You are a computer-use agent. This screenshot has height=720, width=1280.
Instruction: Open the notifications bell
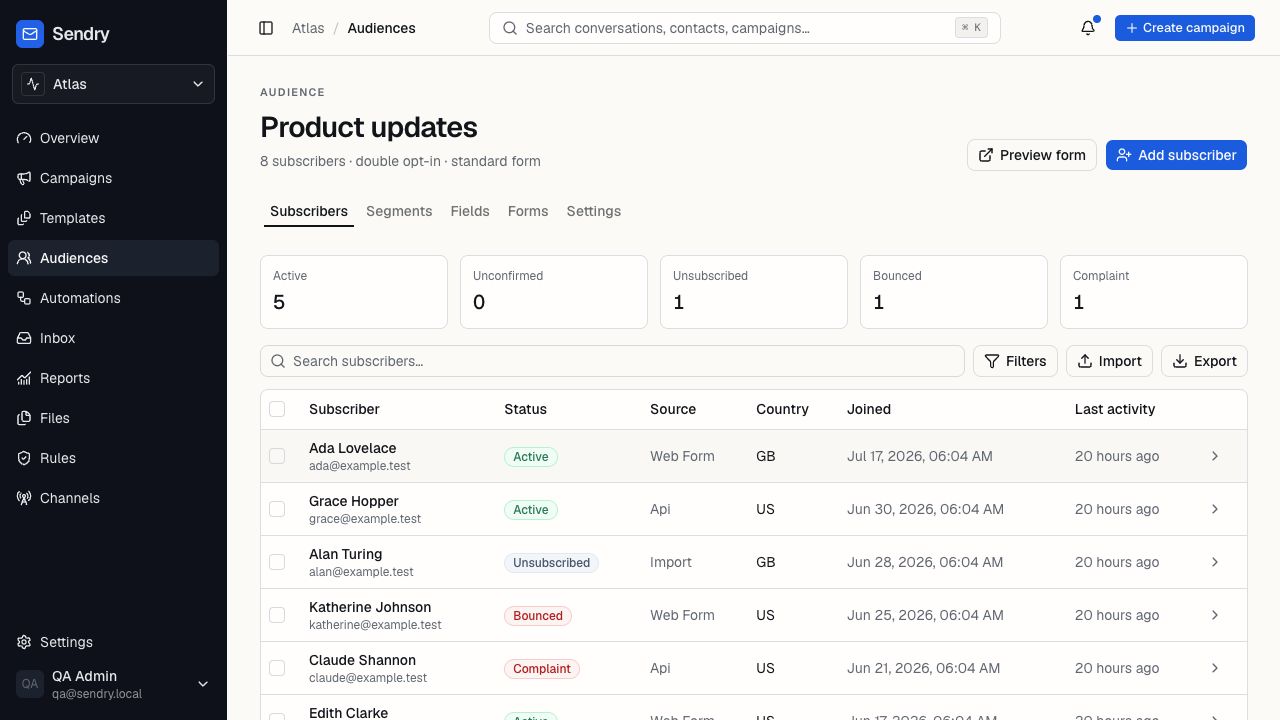coord(1088,28)
